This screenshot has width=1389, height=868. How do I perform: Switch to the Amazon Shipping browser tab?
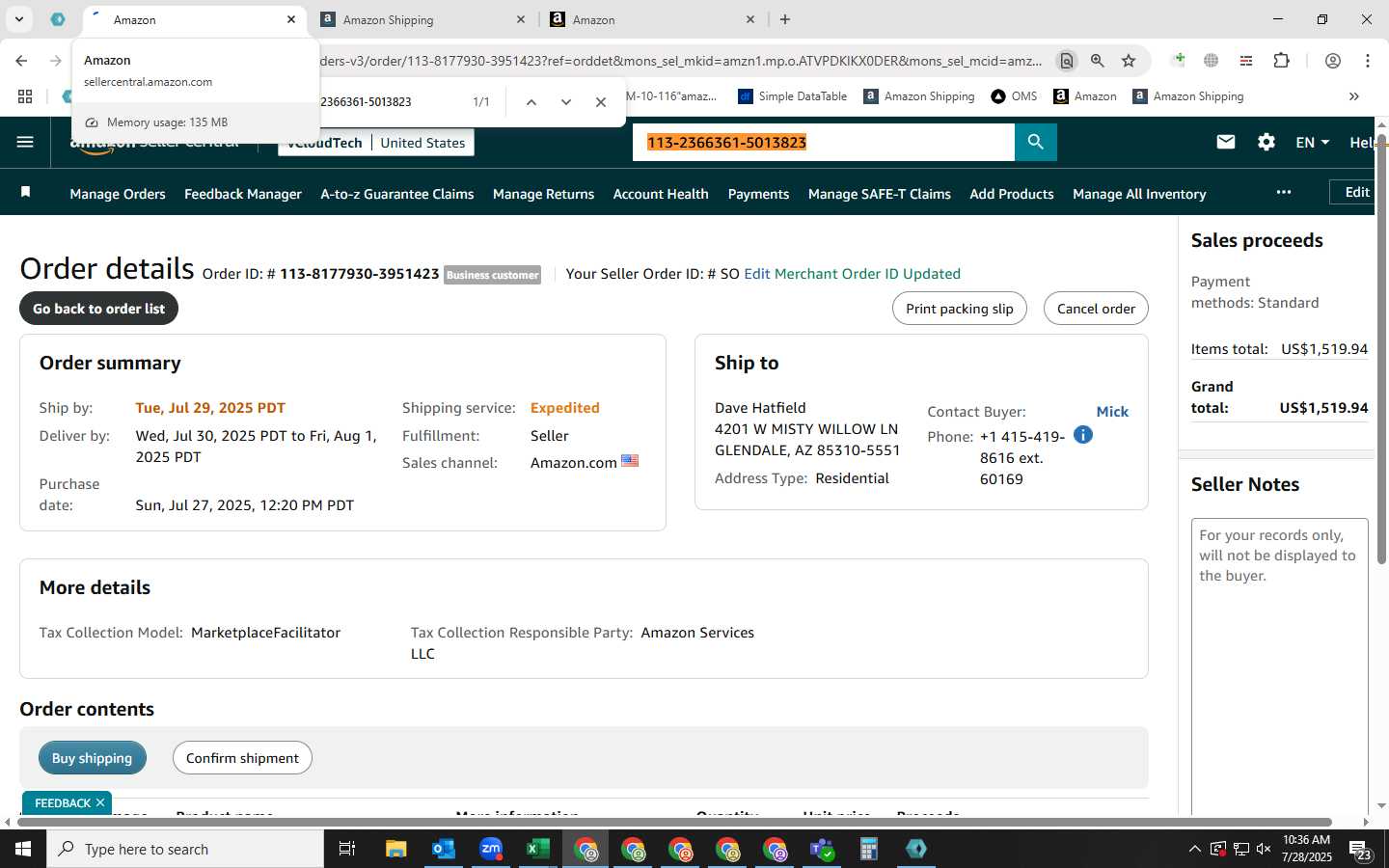click(x=424, y=19)
